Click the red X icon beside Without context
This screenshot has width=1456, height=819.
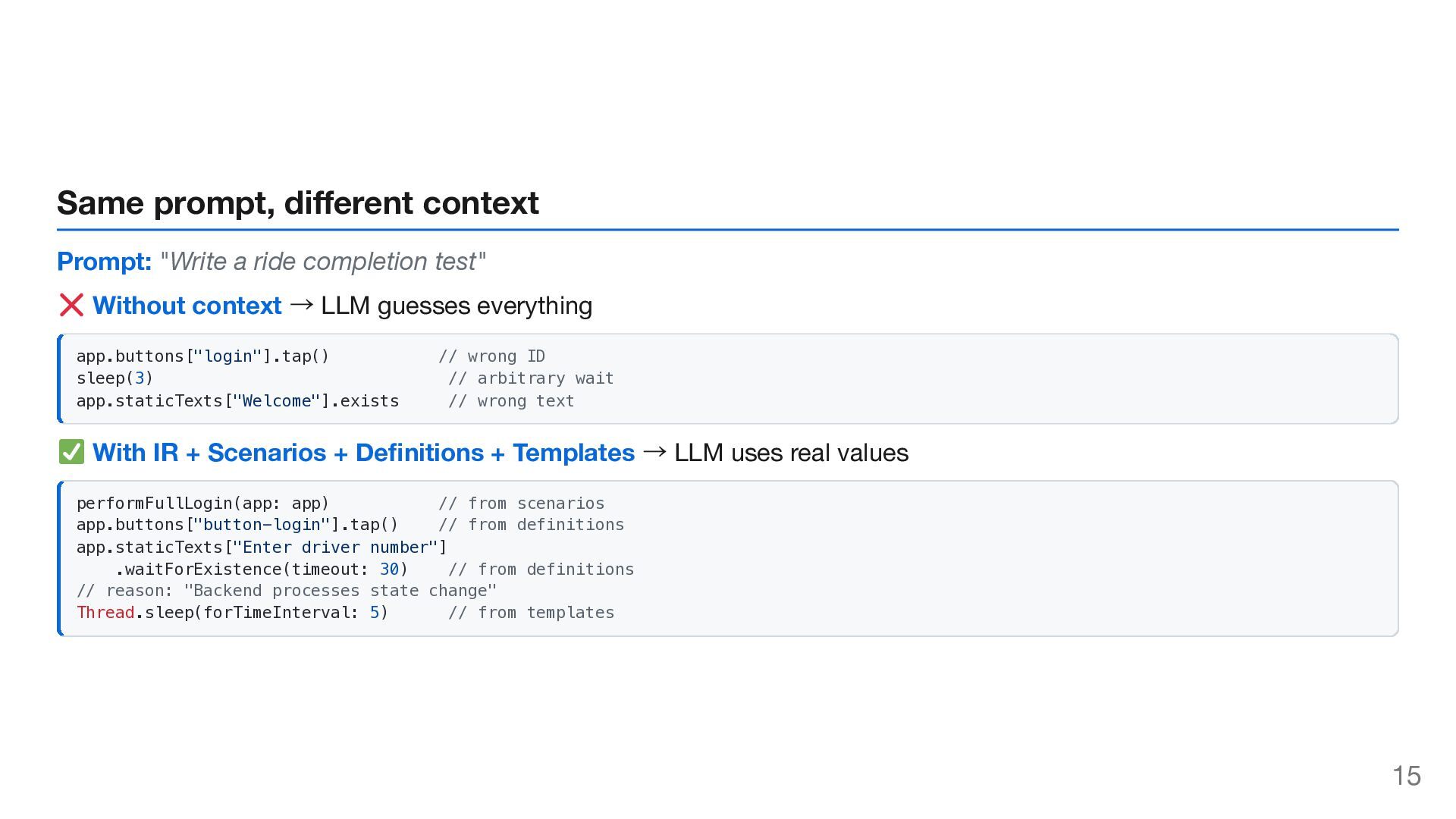click(71, 306)
